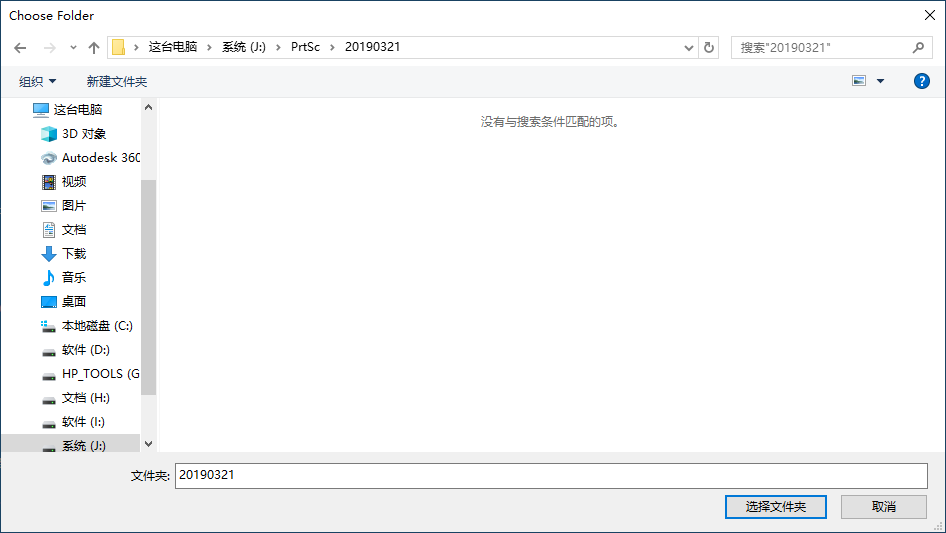
Task: Open 软件 (I:) drive
Action: click(83, 421)
